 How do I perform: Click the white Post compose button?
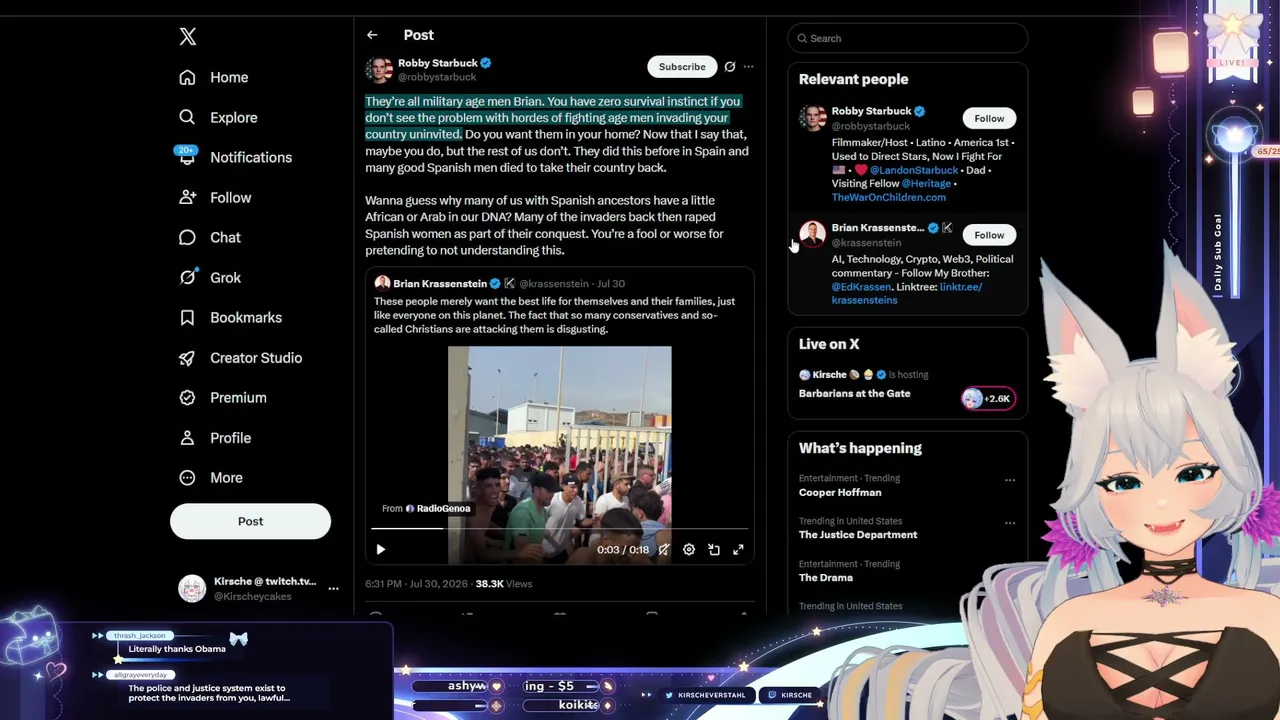coord(250,521)
